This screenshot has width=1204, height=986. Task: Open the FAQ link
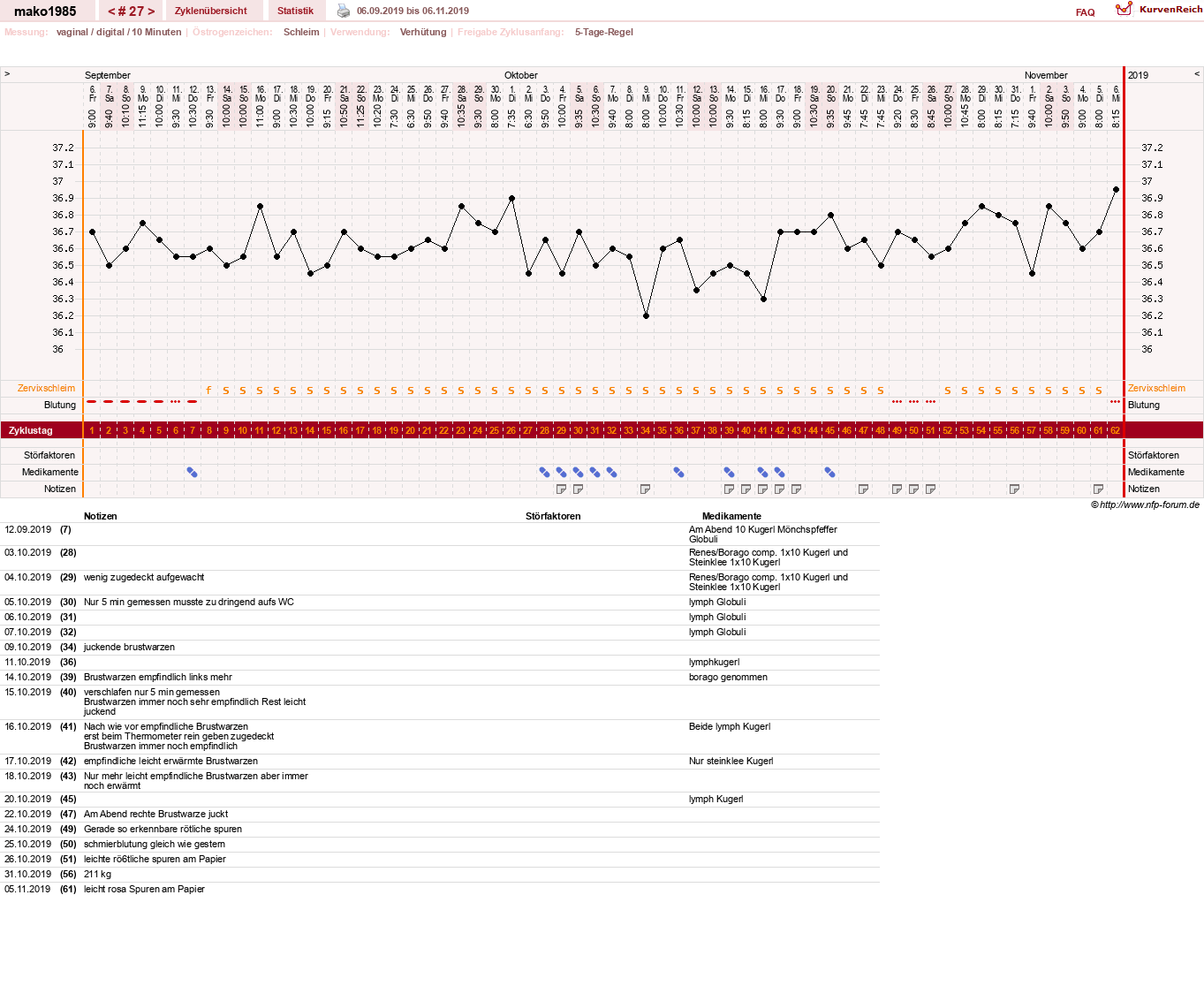coord(1085,12)
